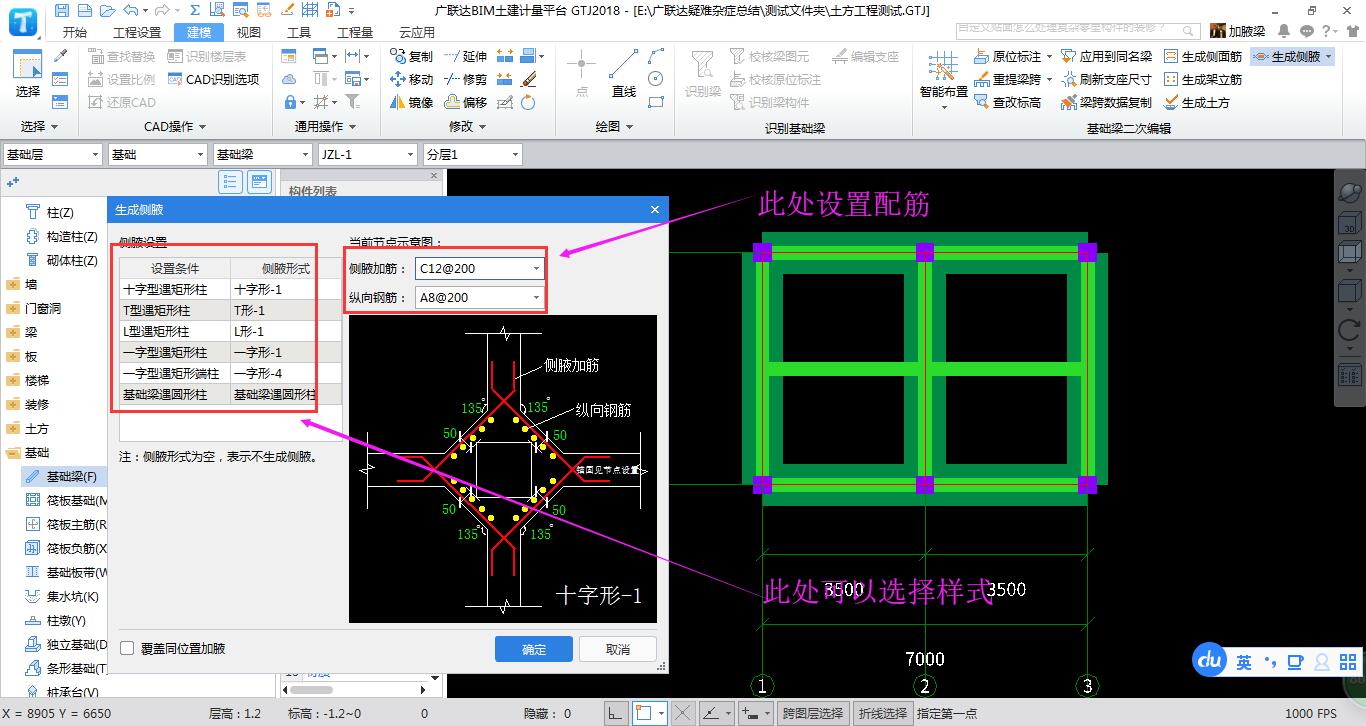
Task: Switch to 开始 ribbon tab
Action: (75, 32)
